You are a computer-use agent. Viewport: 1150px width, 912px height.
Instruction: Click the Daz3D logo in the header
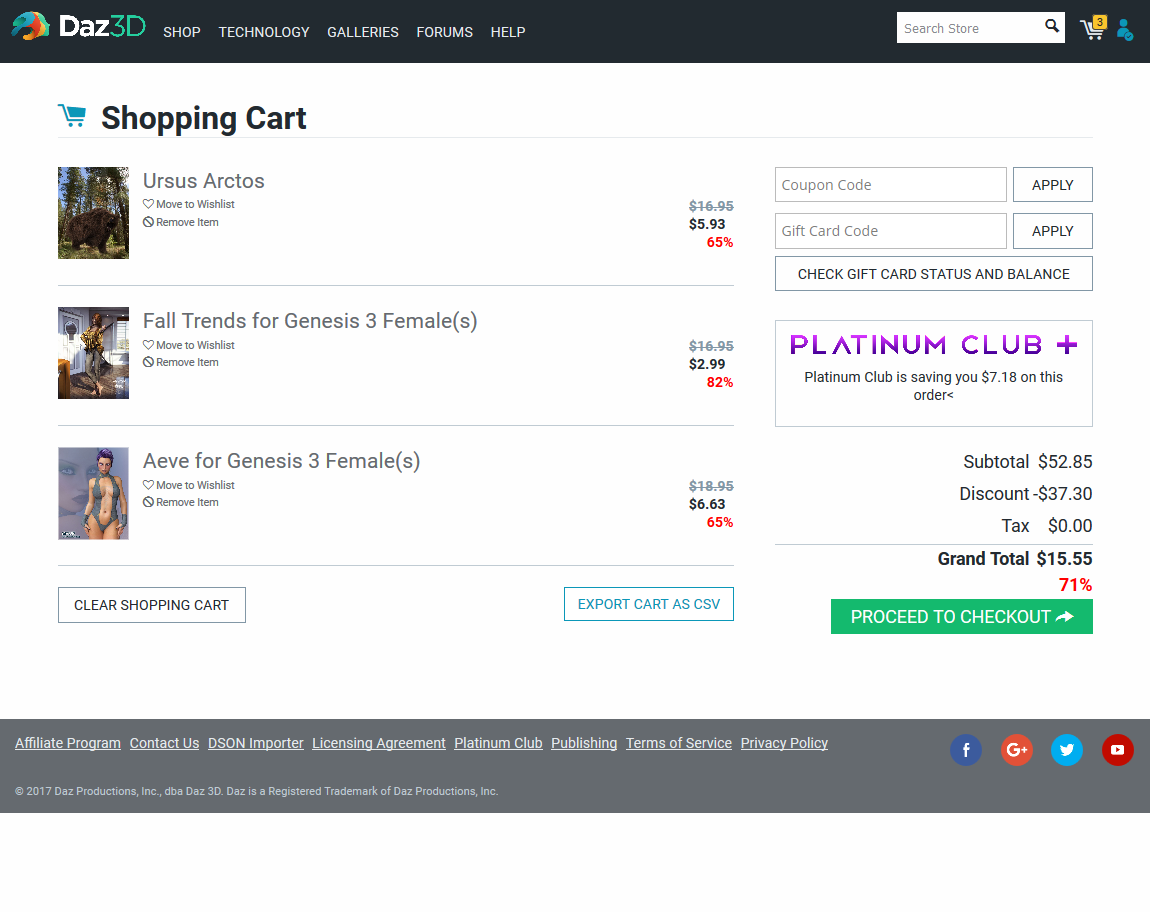78,27
